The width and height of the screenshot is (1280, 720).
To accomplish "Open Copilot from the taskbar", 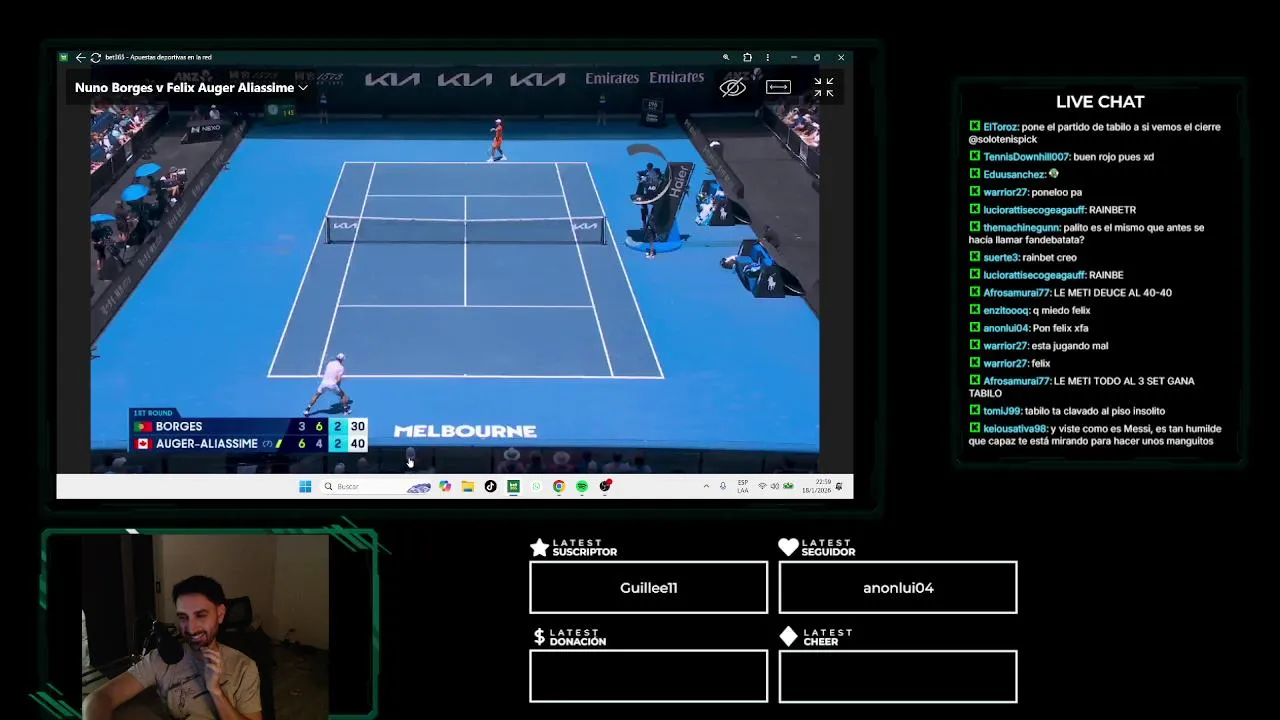I will (x=445, y=486).
